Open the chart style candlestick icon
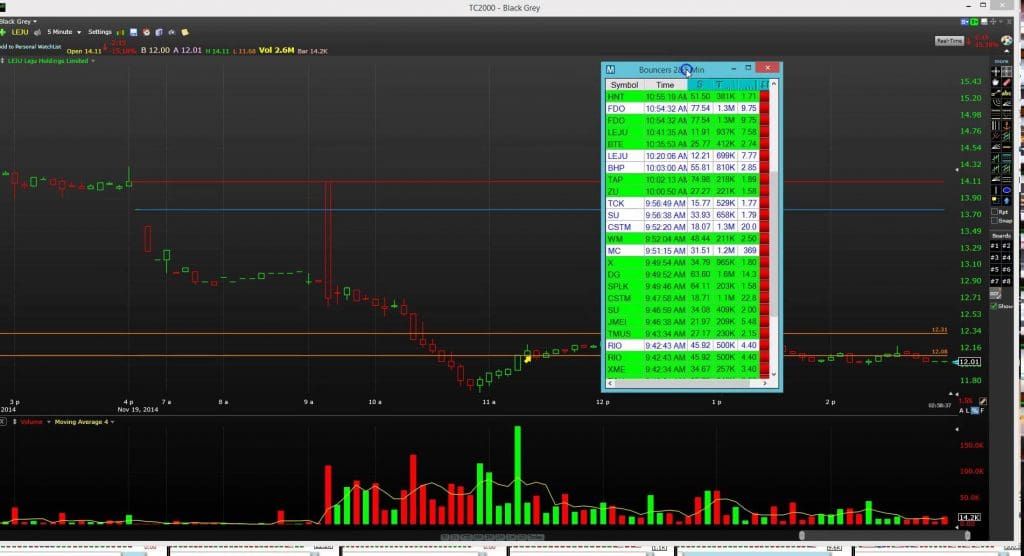The width and height of the screenshot is (1024, 556). [120, 33]
